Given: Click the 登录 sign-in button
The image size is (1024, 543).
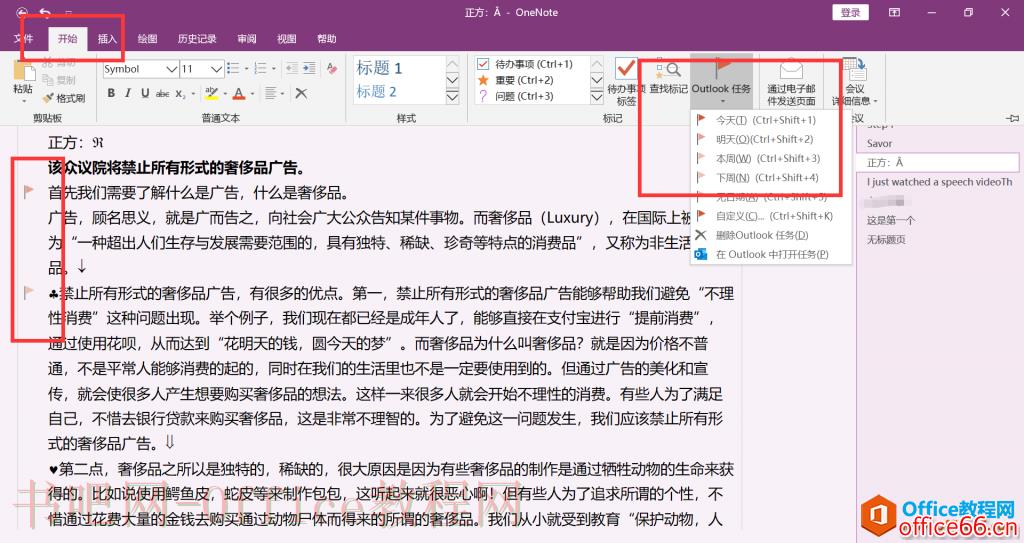Looking at the screenshot, I should pyautogui.click(x=850, y=12).
